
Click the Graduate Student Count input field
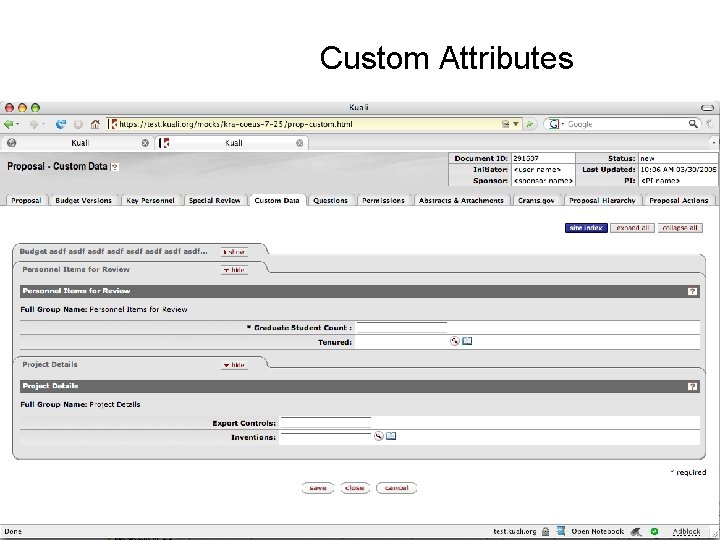402,327
